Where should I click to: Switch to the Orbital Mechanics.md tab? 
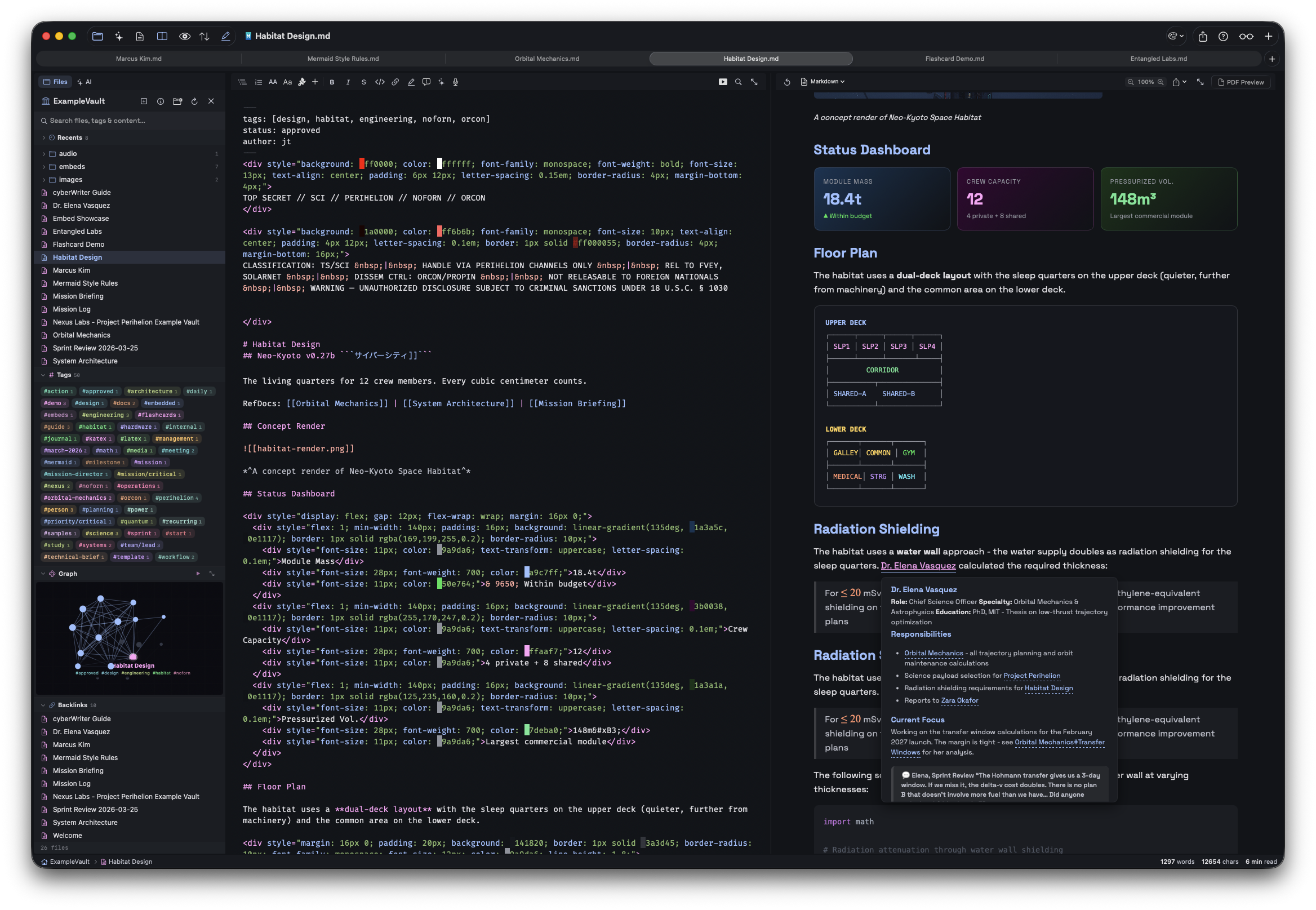click(546, 58)
